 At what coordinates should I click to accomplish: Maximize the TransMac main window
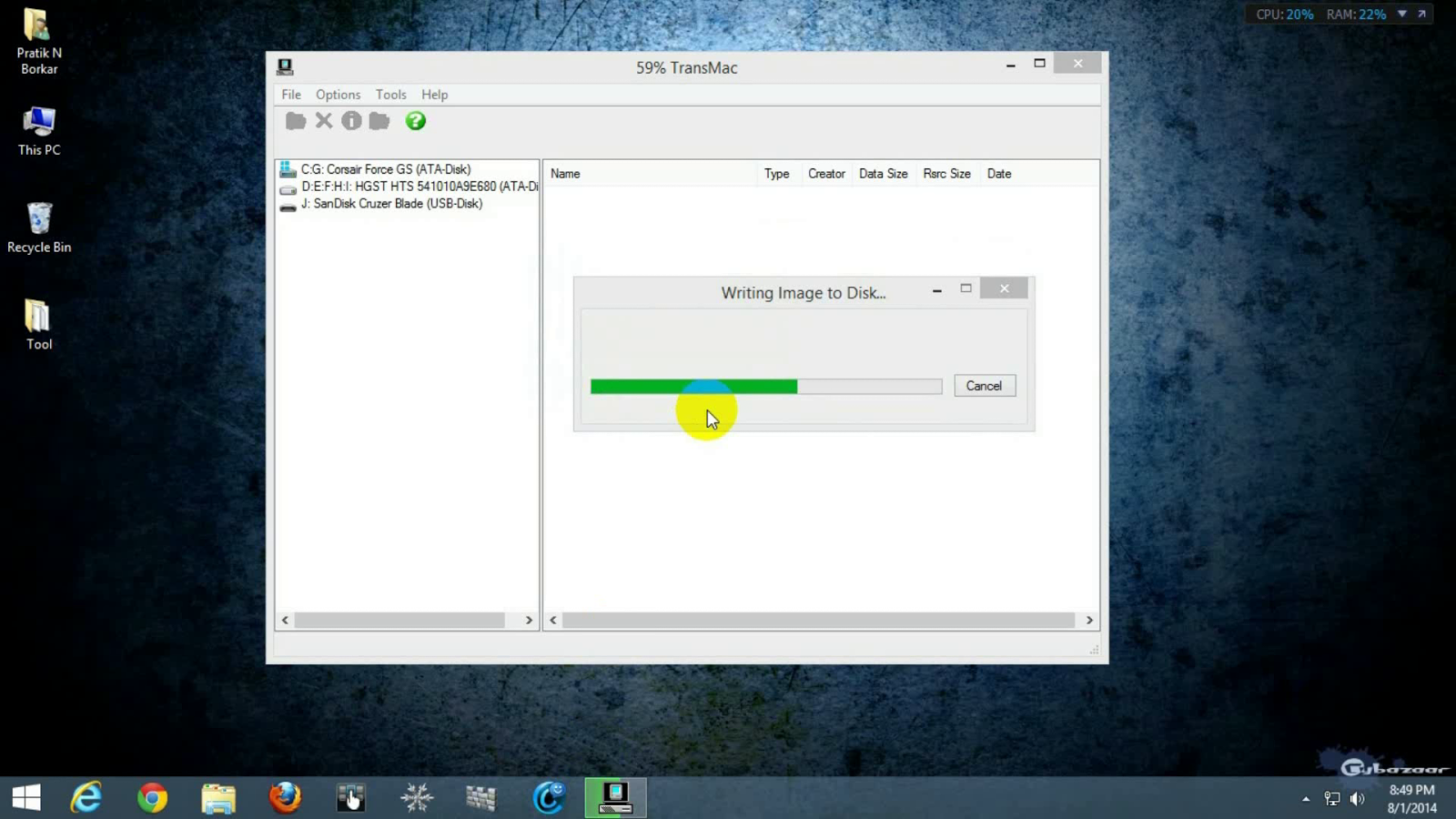tap(1039, 64)
